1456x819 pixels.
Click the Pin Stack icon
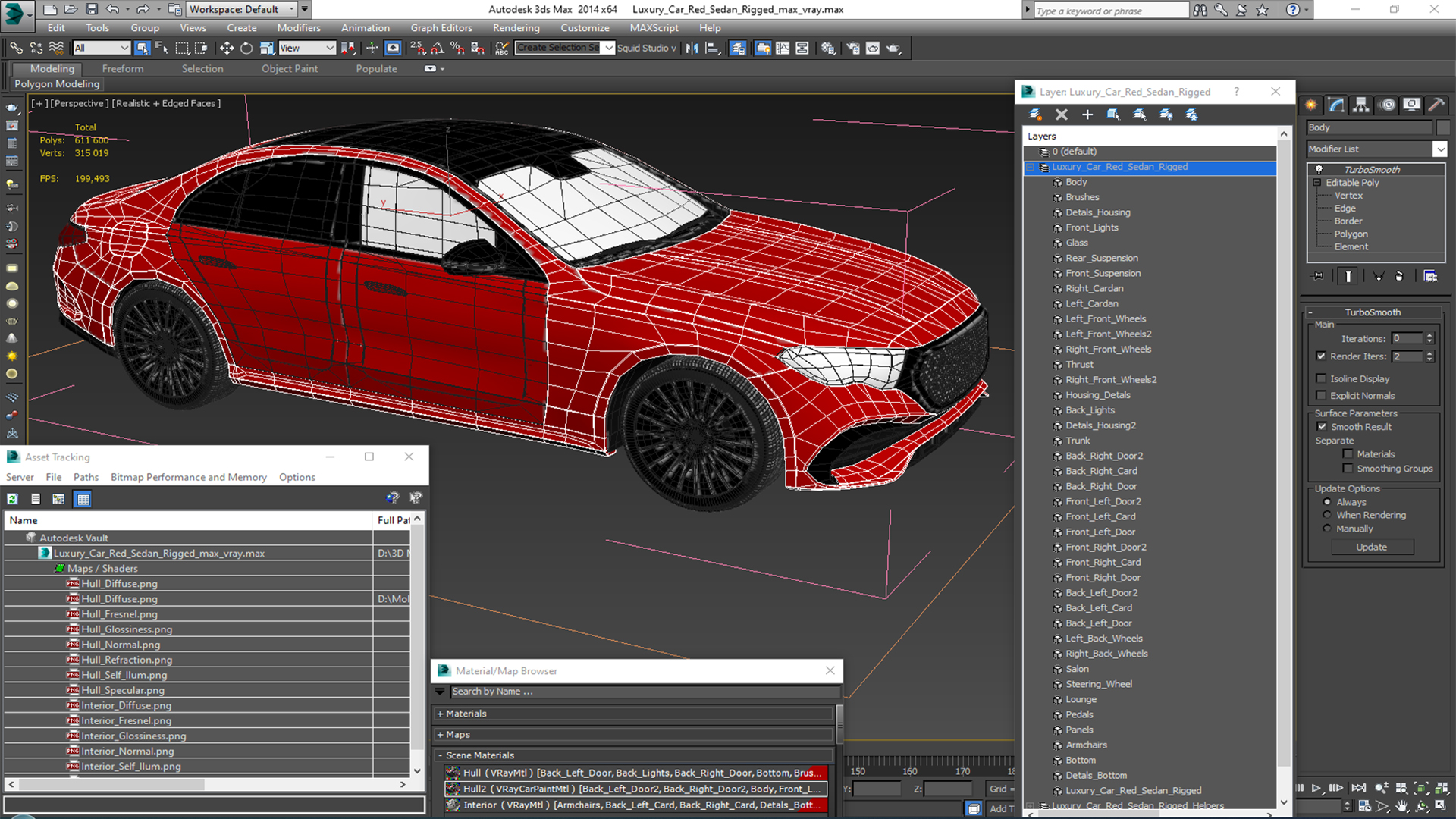(x=1318, y=276)
